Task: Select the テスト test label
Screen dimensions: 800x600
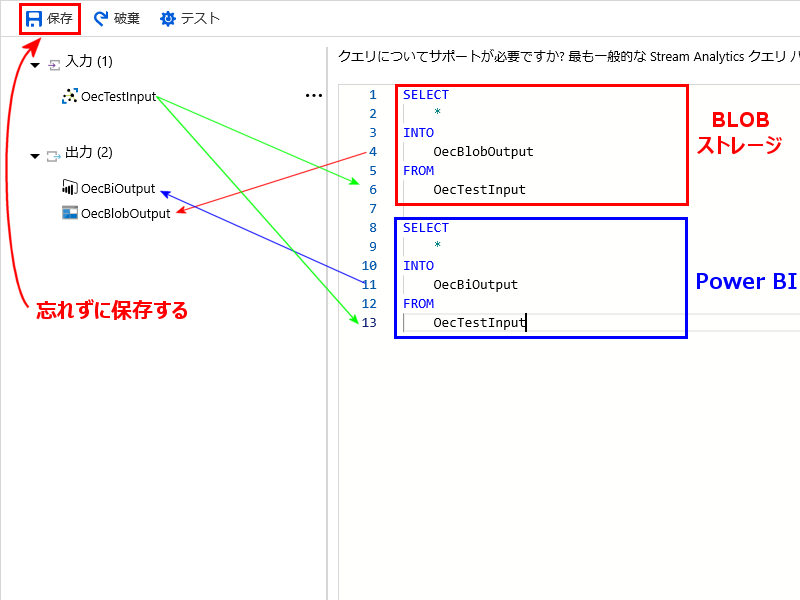Action: click(200, 19)
